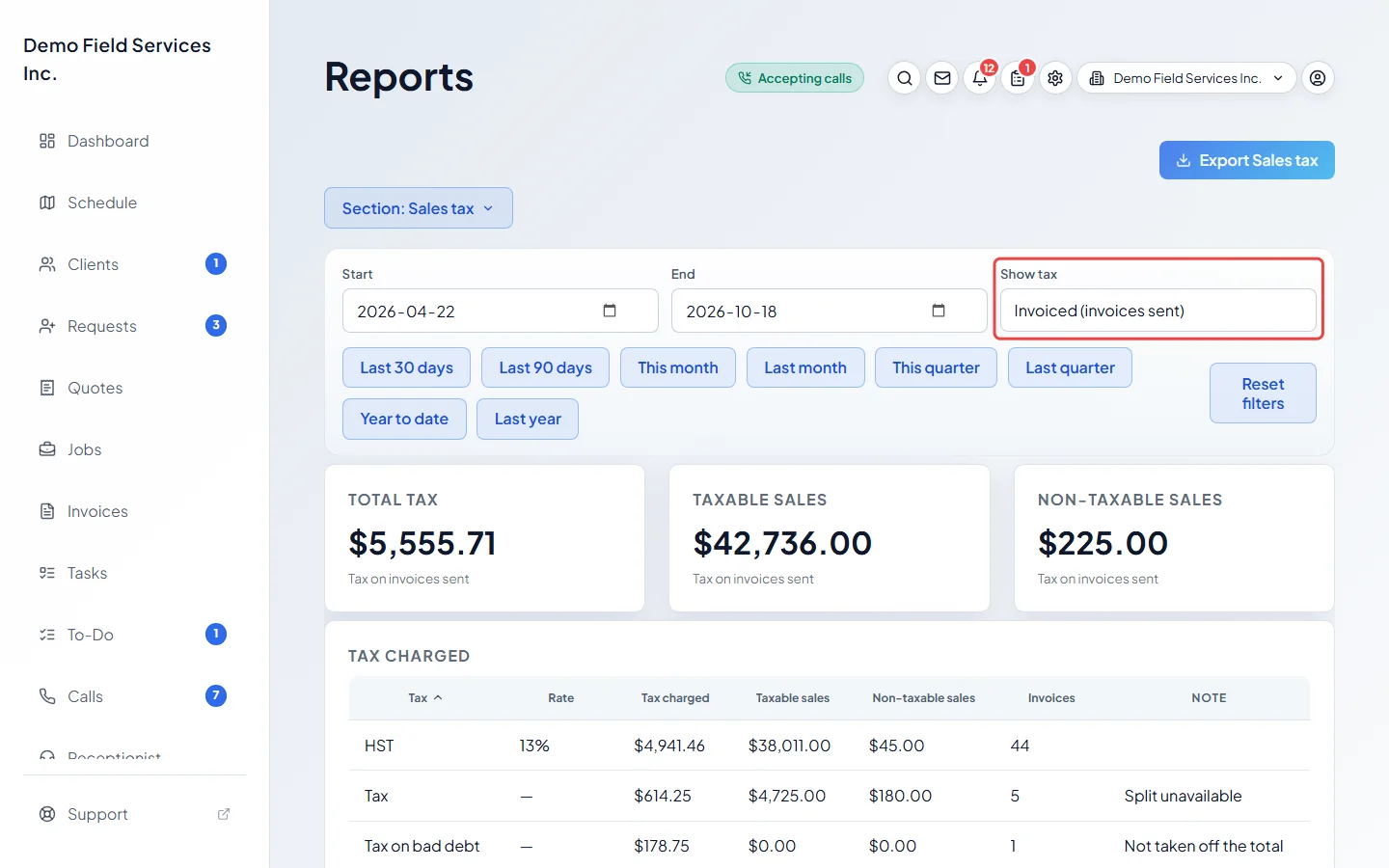Image resolution: width=1389 pixels, height=868 pixels.
Task: Sort the table by the Tax column
Action: [x=425, y=698]
